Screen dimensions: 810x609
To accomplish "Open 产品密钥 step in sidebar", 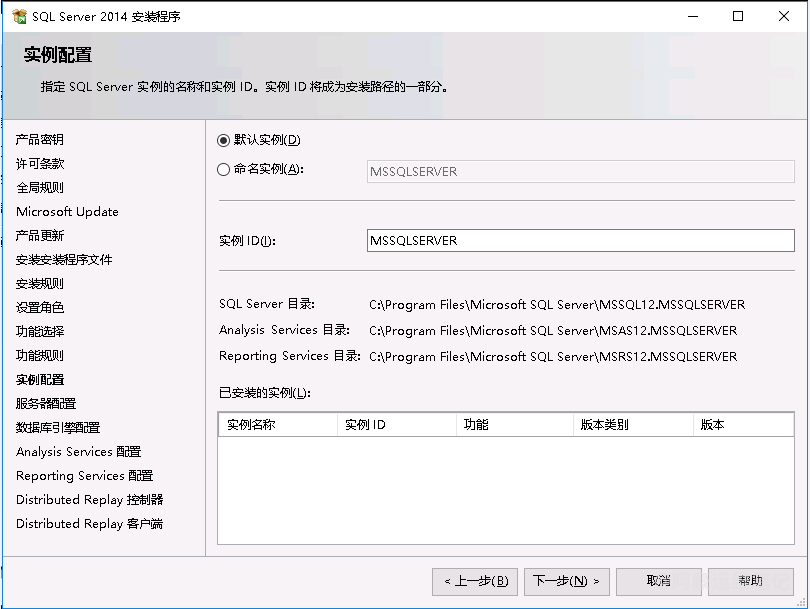I will click(40, 140).
